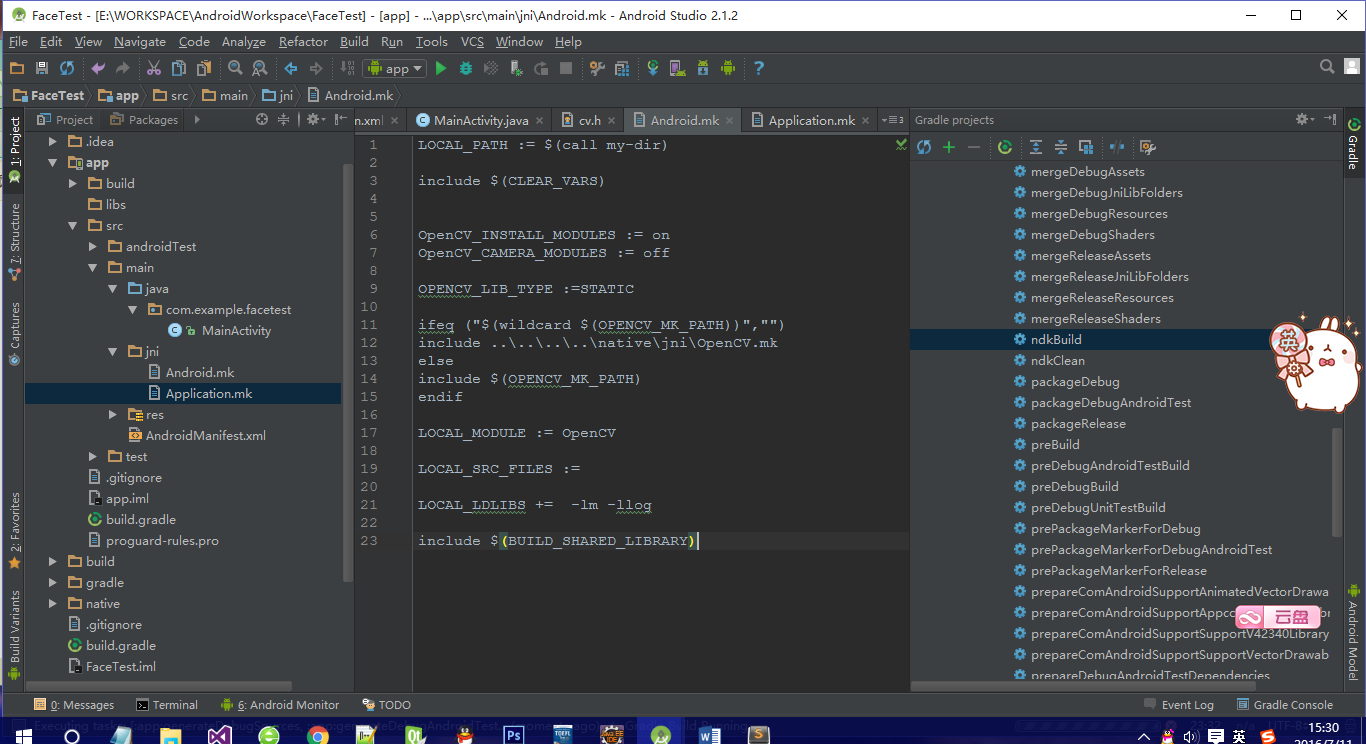Refresh all Gradle projects icon

(x=924, y=147)
